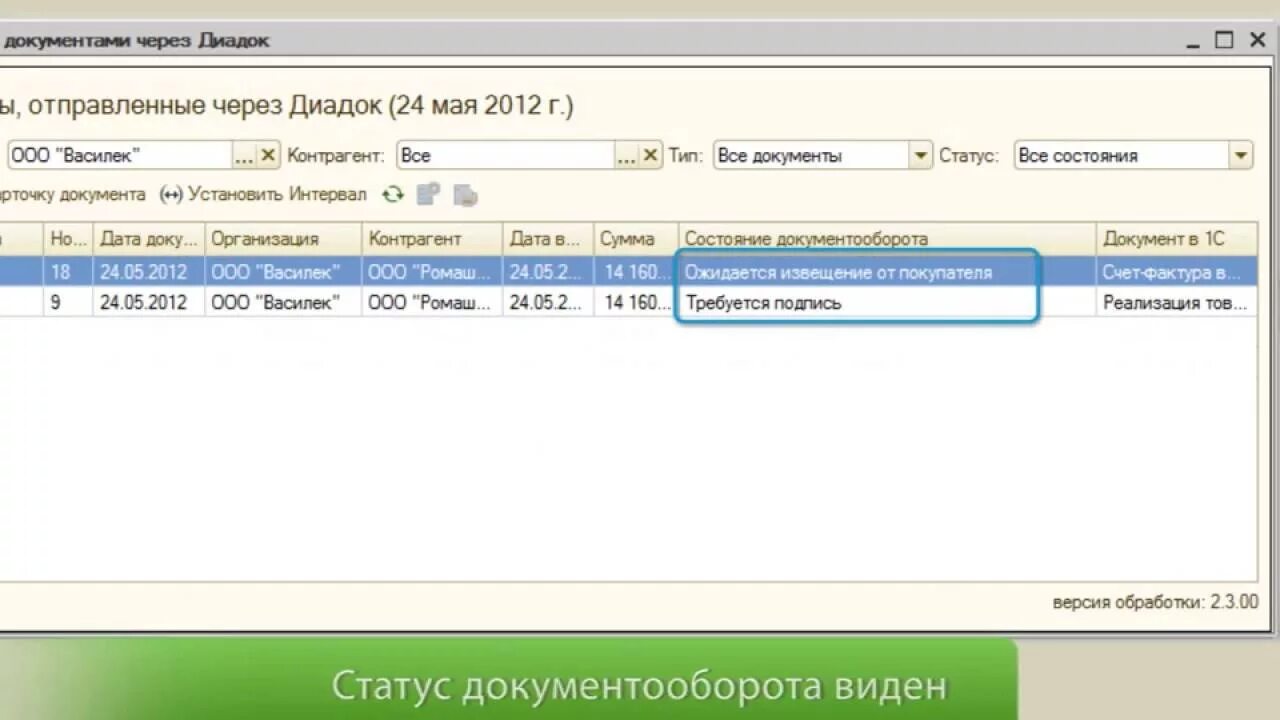This screenshot has width=1280, height=720.
Task: Click ООО "Ромаш..." contractor cell in row 9
Action: [432, 302]
